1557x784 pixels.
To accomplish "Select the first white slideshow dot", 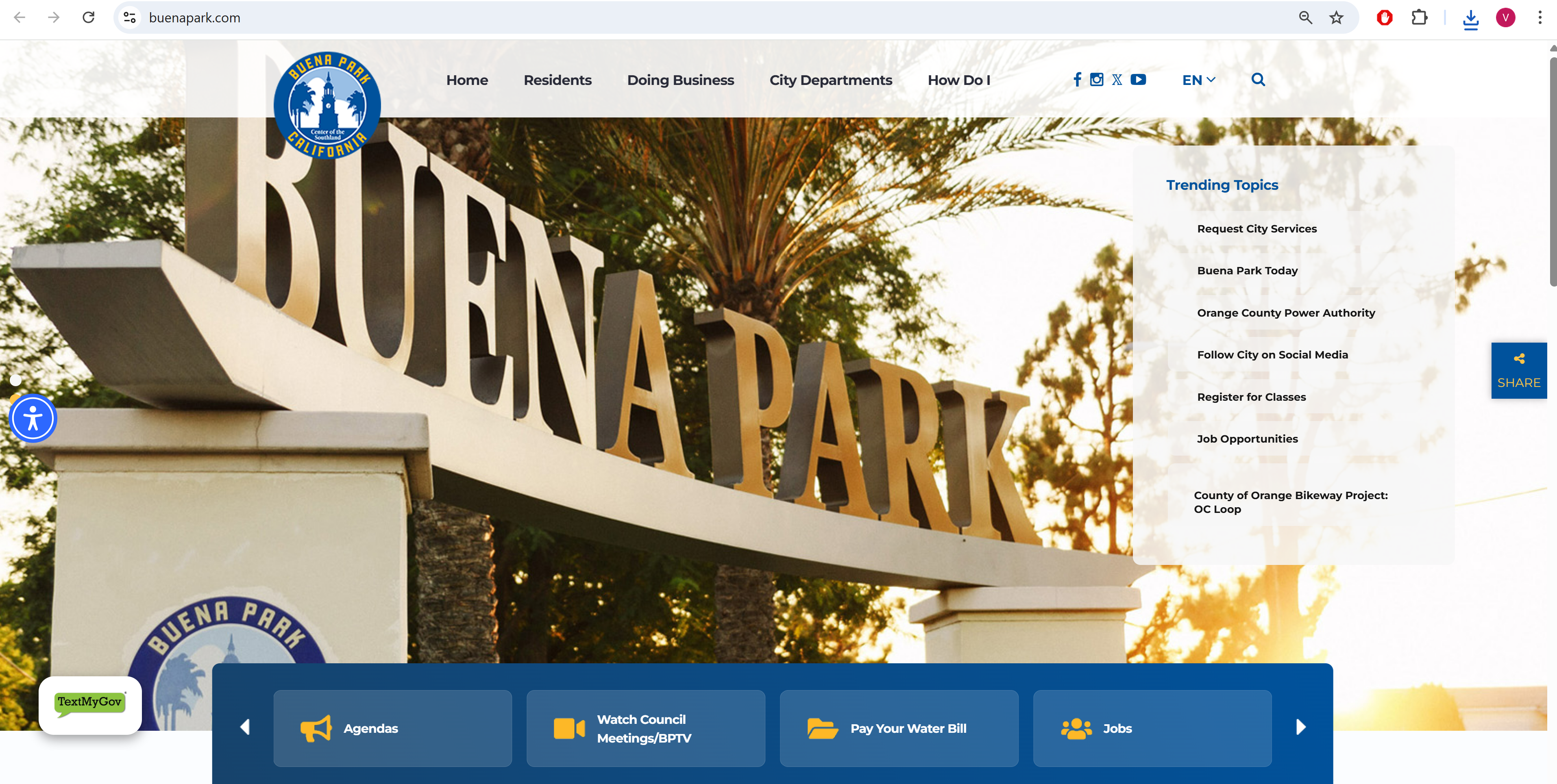I will pos(16,380).
